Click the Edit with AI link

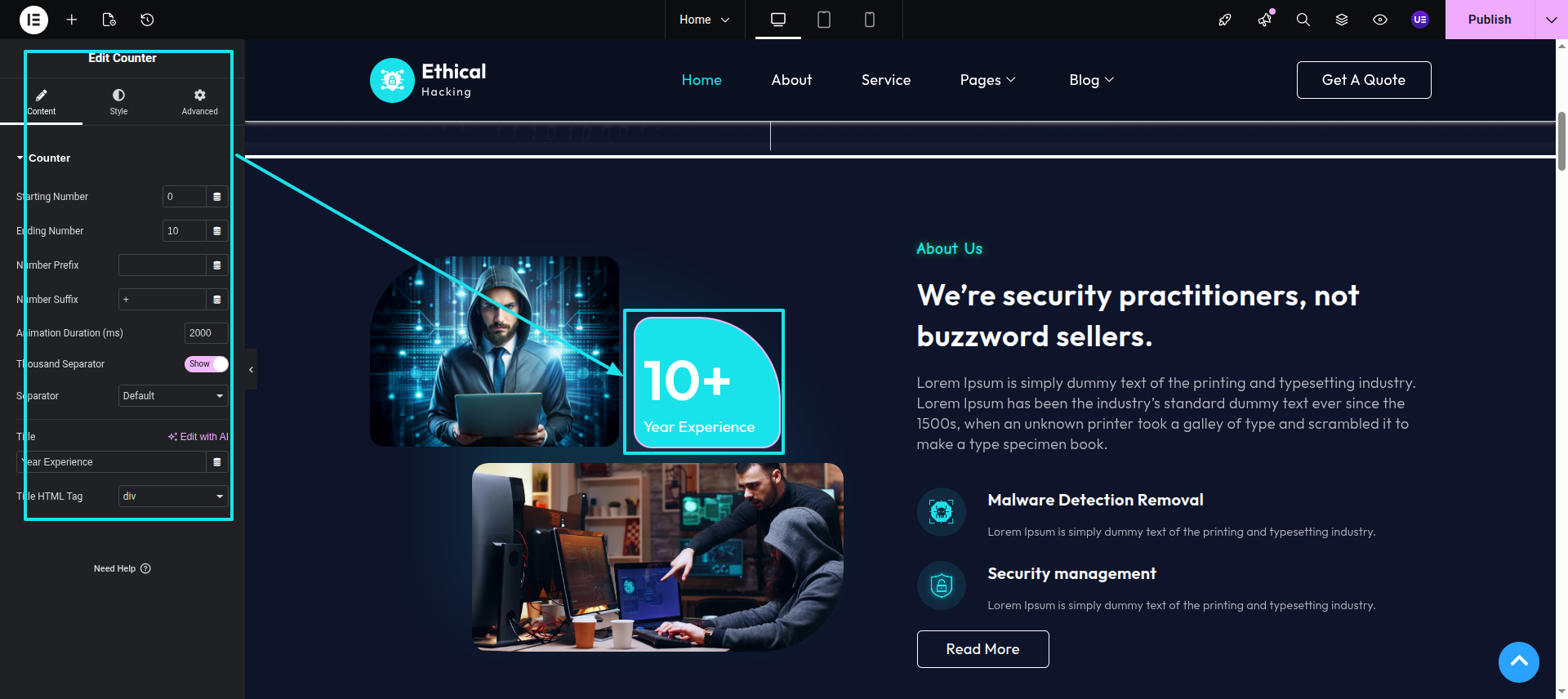pos(198,437)
